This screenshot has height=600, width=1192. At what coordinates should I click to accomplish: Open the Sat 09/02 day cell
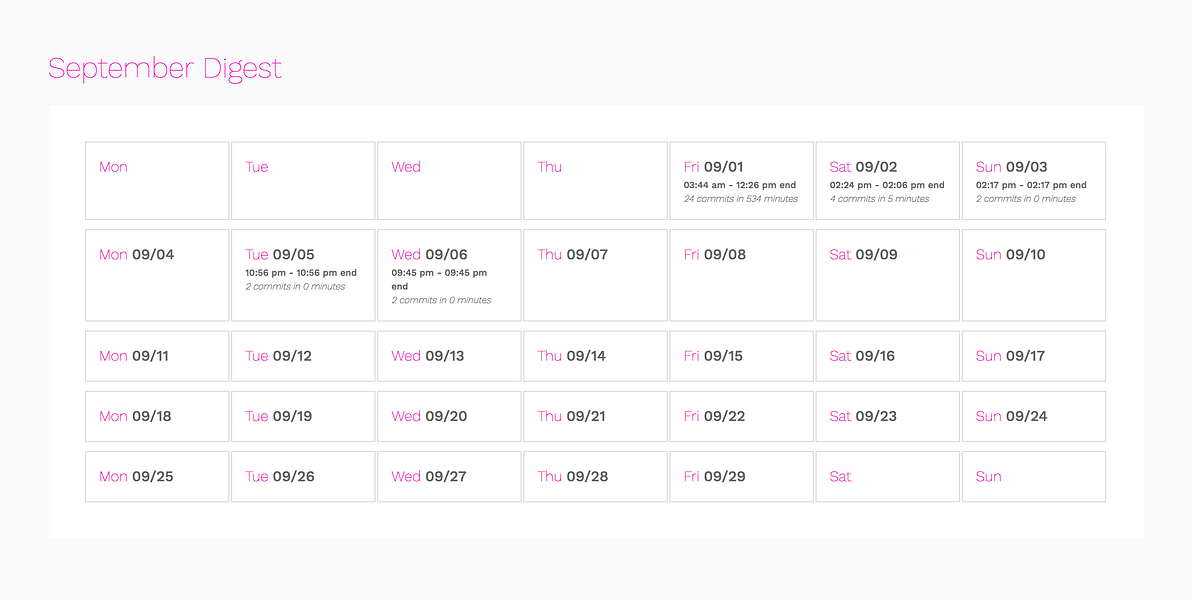(887, 181)
